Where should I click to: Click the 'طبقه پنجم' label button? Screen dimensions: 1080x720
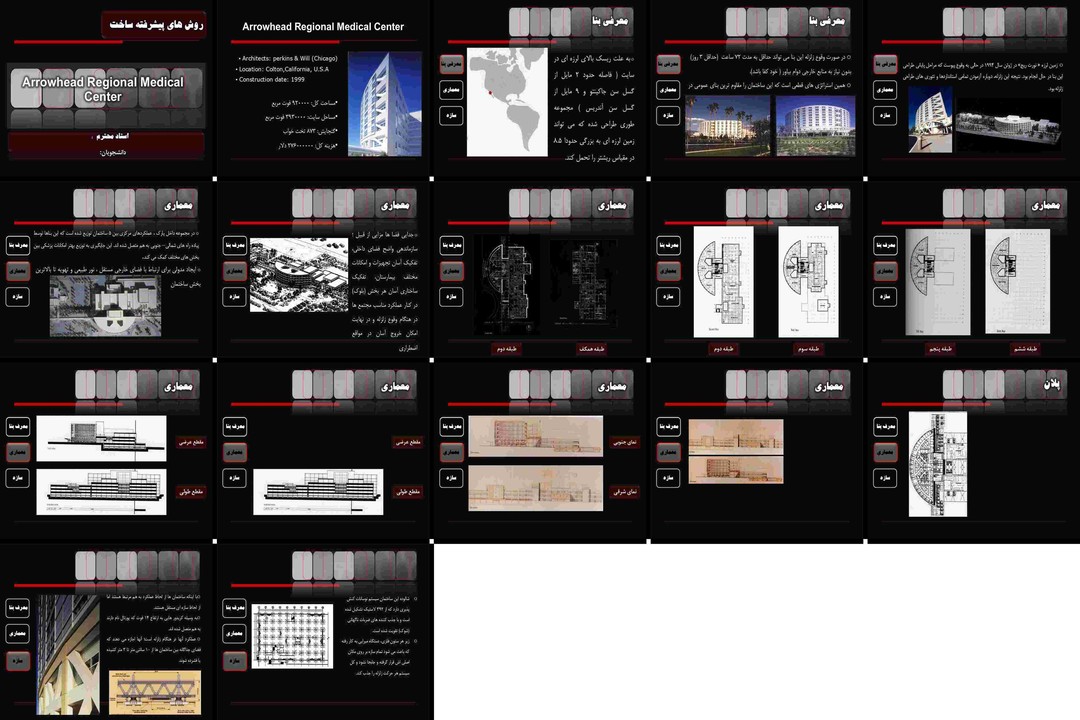point(939,349)
